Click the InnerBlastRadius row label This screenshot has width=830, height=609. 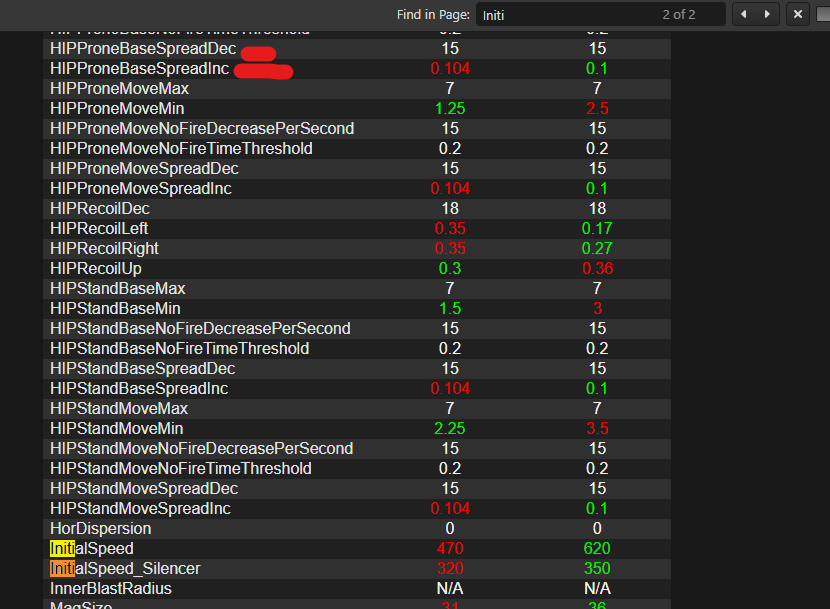click(x=111, y=588)
